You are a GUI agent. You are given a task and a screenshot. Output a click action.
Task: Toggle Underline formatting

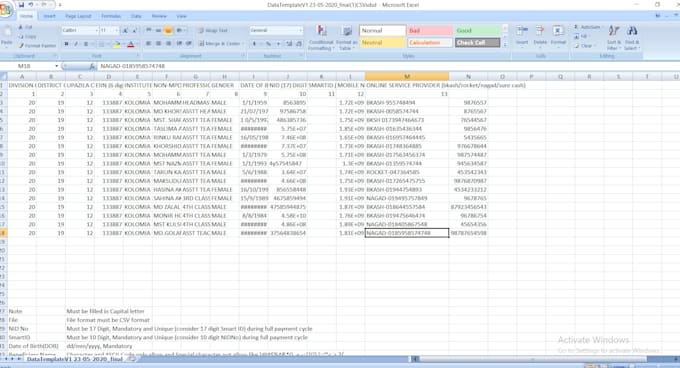[86, 44]
